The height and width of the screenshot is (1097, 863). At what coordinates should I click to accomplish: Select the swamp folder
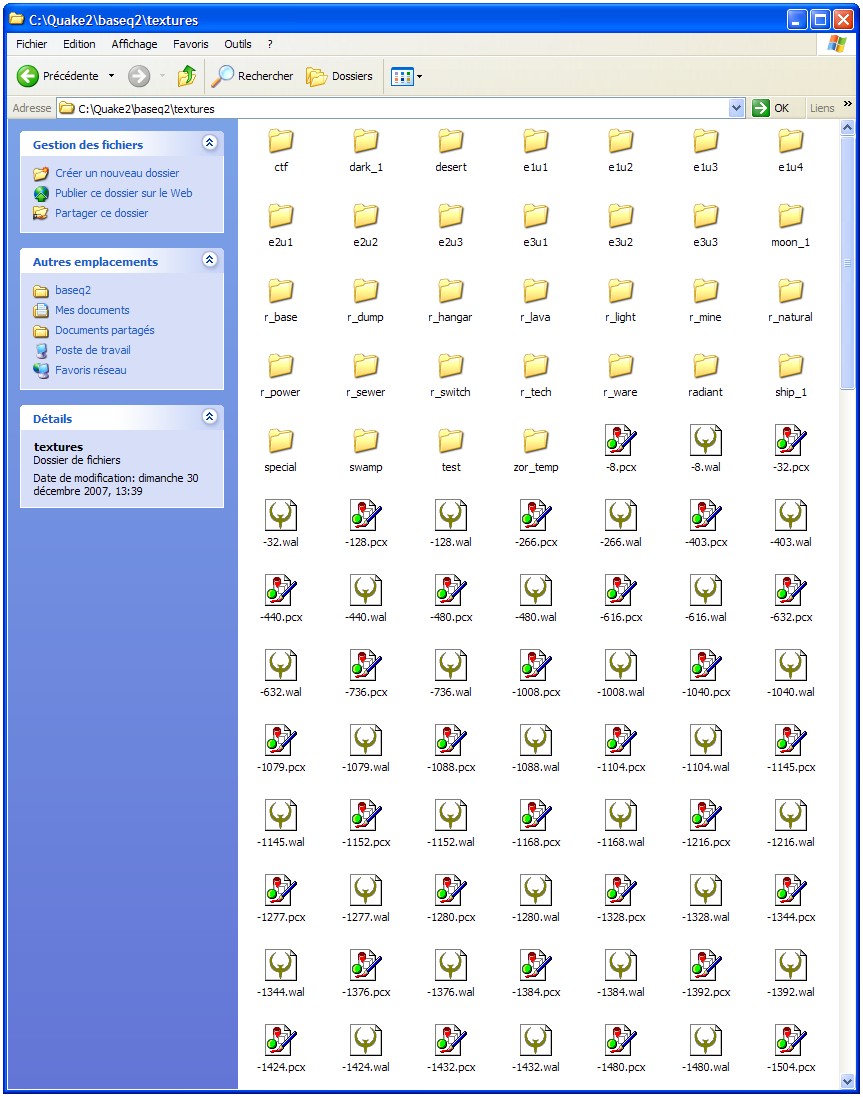click(x=366, y=441)
